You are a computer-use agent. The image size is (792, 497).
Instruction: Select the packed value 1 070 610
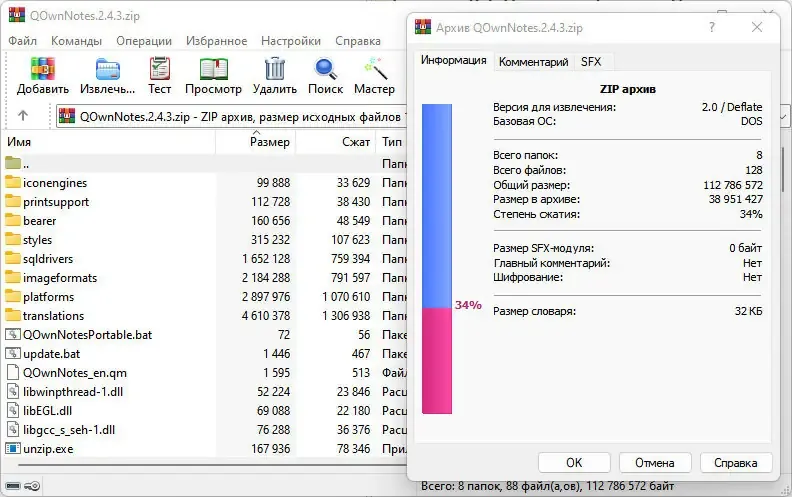point(346,296)
